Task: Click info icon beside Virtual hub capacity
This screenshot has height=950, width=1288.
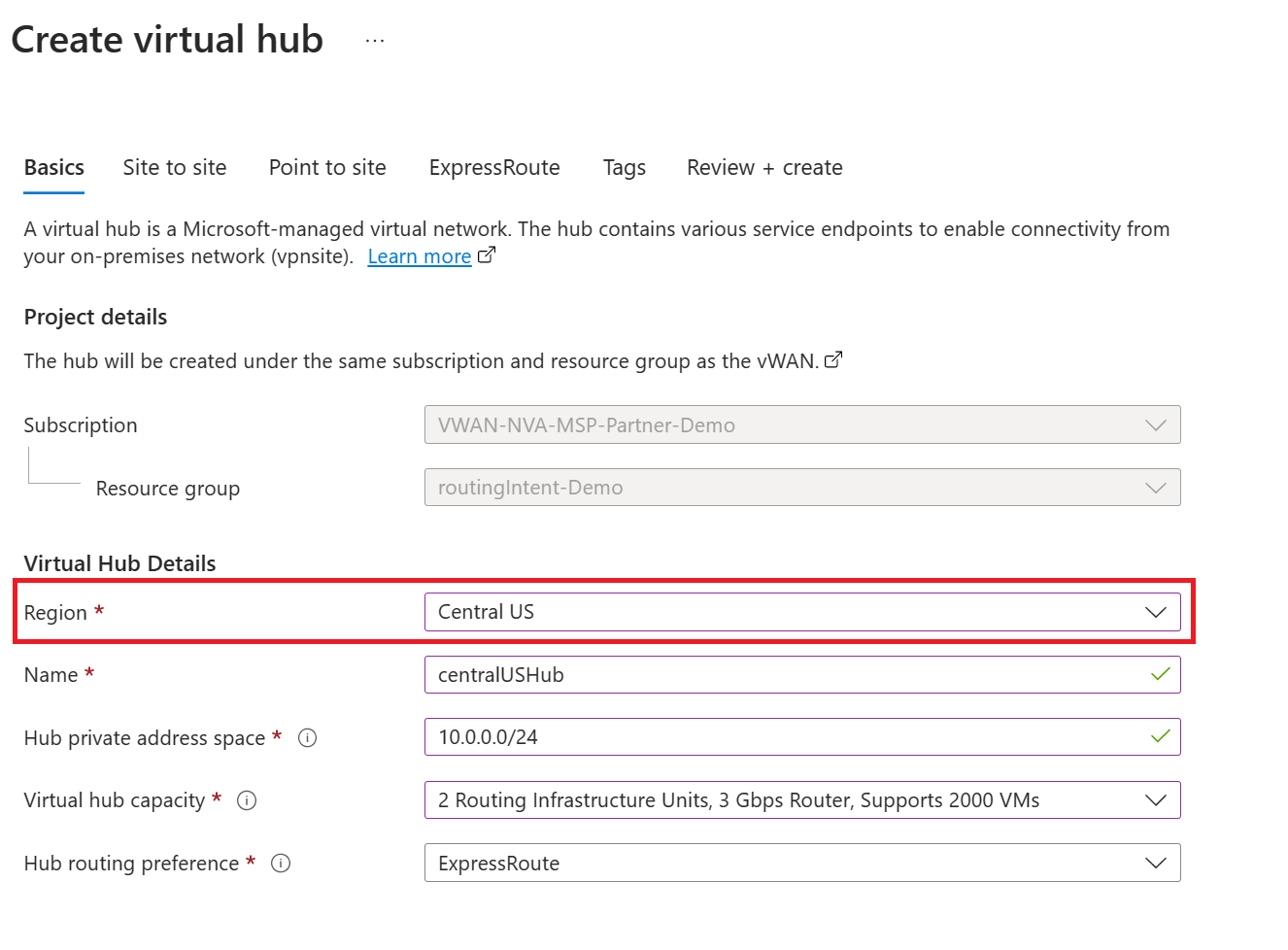Action: [x=247, y=800]
